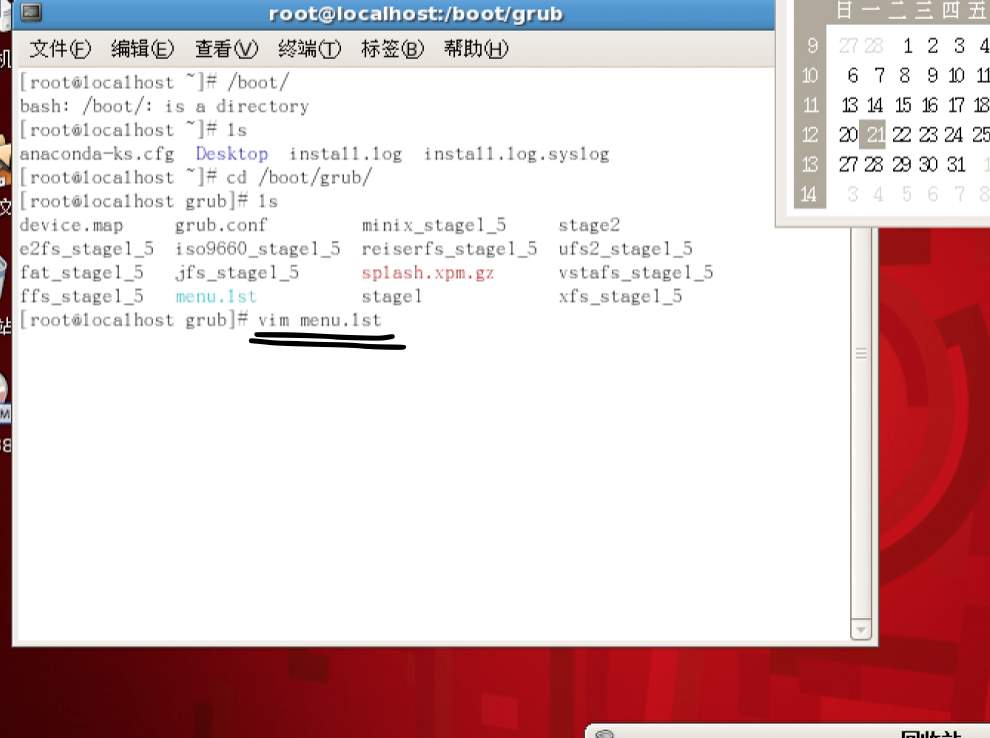Screen dimensions: 990x738
Task: Select day 30 in the calendar
Action: 928,165
